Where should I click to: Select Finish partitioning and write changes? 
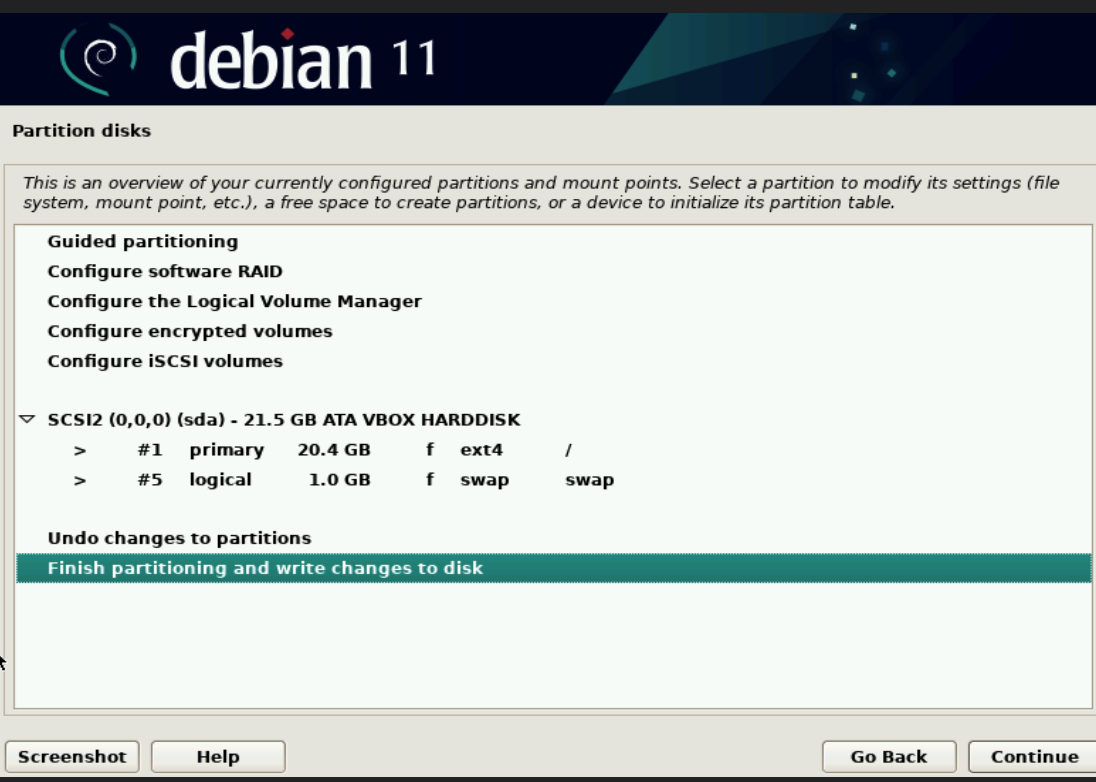click(265, 568)
